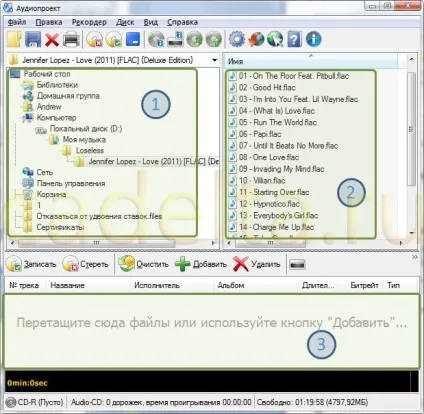Show drive information via drive info icon

(175, 40)
